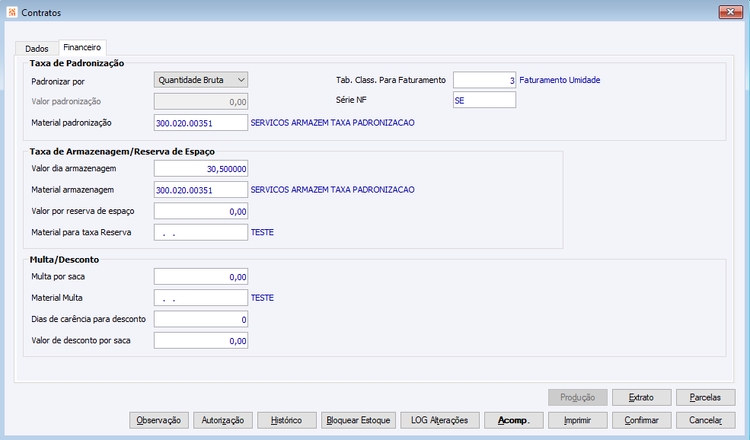Click the Valor de desconto por saca field
750x440 pixels.
(x=201, y=341)
